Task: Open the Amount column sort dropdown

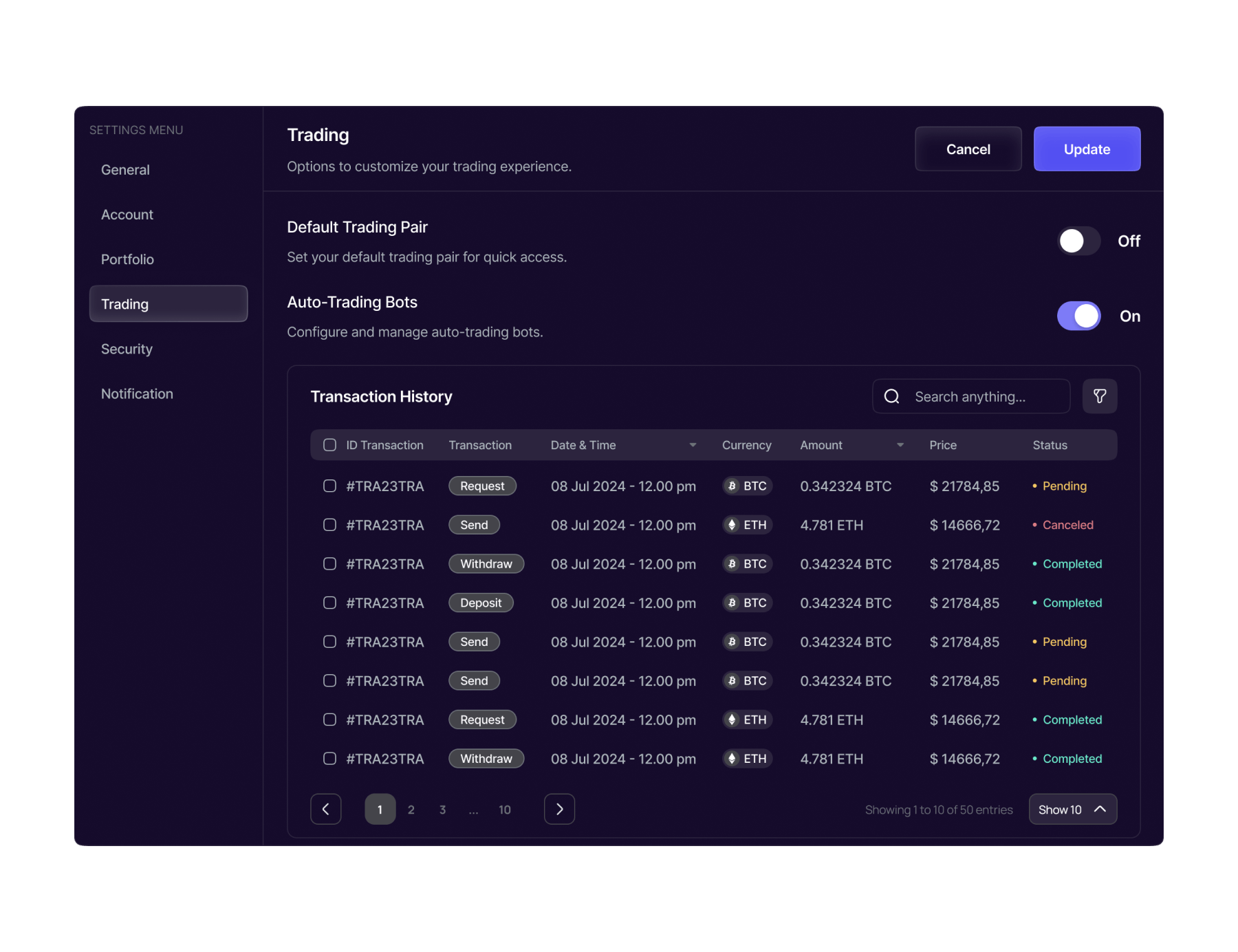Action: point(900,445)
